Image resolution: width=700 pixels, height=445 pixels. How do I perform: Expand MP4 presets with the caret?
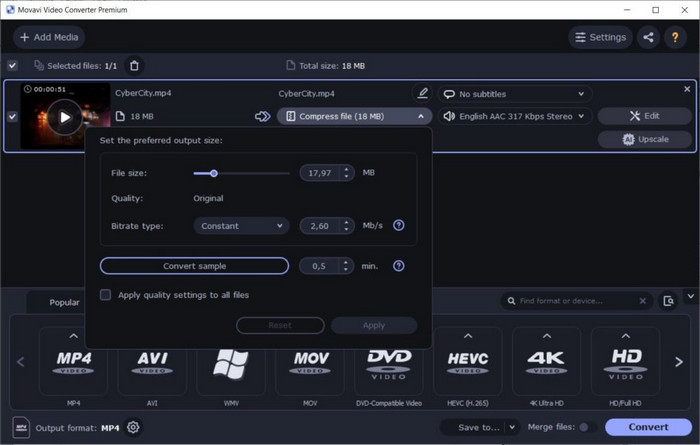74,336
